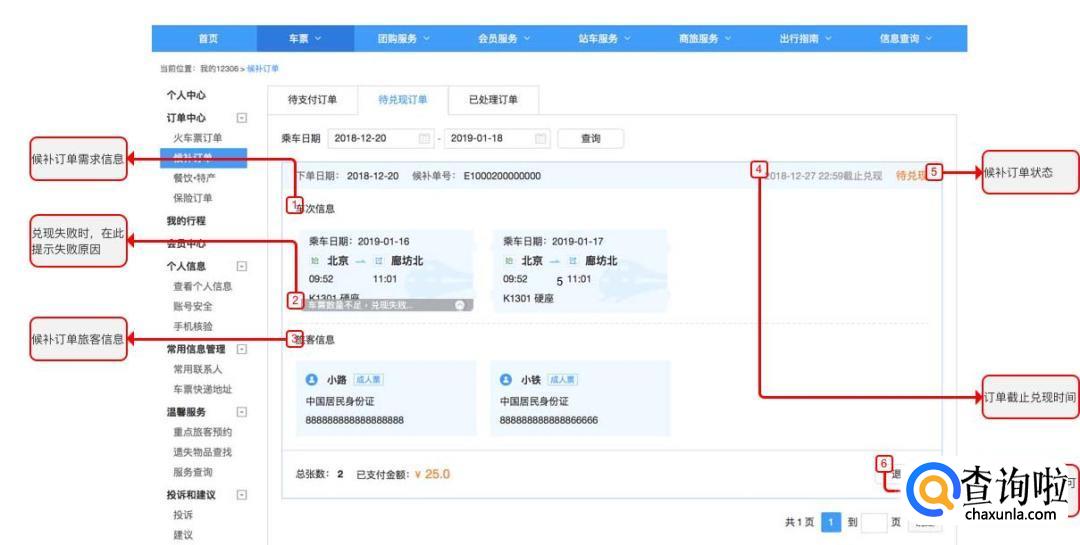The image size is (1080, 545).
Task: Select the ticket card dated 2019-01-17
Action: coord(581,271)
